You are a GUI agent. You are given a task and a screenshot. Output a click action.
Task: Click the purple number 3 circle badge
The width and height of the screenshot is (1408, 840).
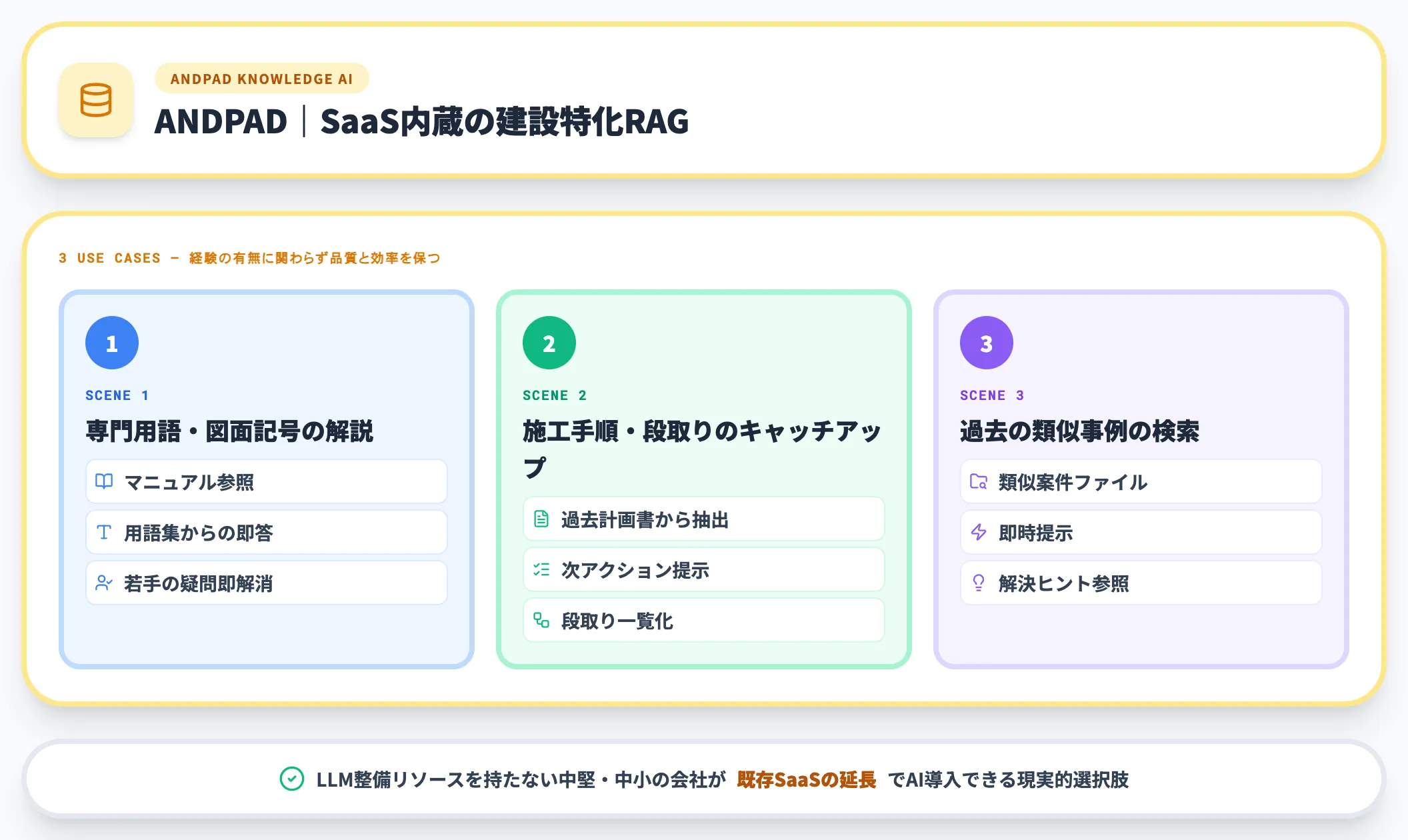pyautogui.click(x=987, y=343)
